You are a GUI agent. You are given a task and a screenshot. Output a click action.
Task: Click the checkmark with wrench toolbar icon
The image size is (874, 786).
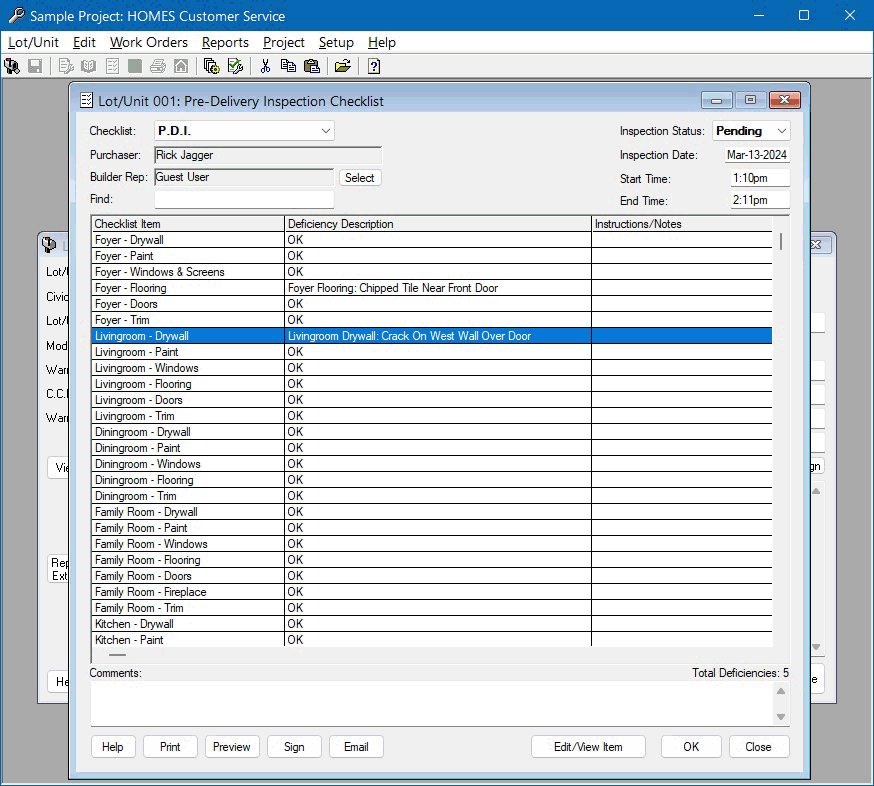(235, 66)
